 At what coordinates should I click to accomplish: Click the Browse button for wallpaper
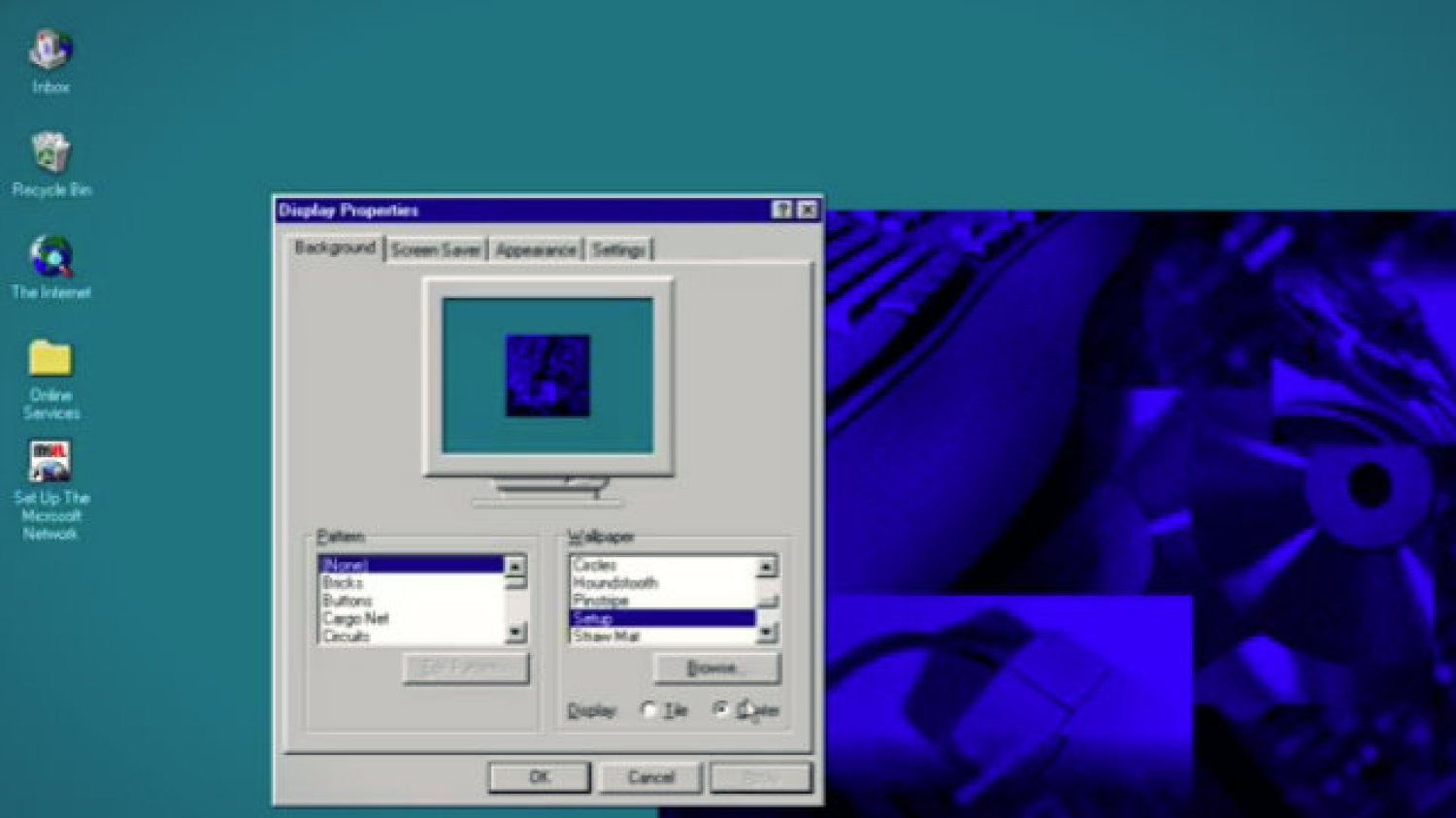point(716,669)
